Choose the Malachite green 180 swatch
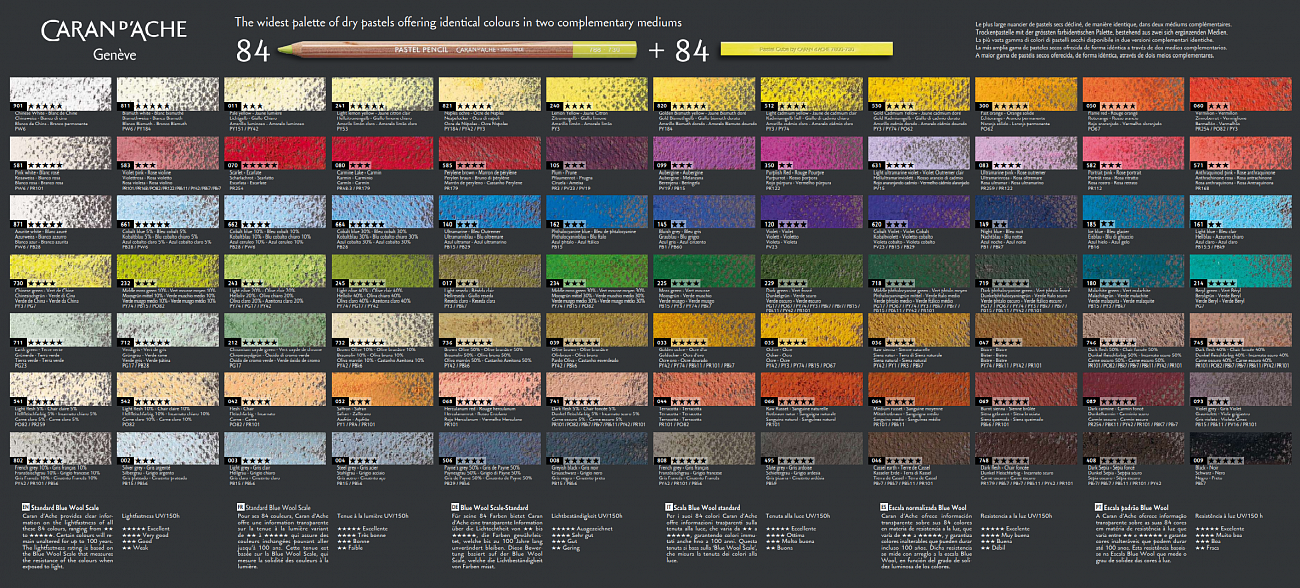 pos(1134,271)
